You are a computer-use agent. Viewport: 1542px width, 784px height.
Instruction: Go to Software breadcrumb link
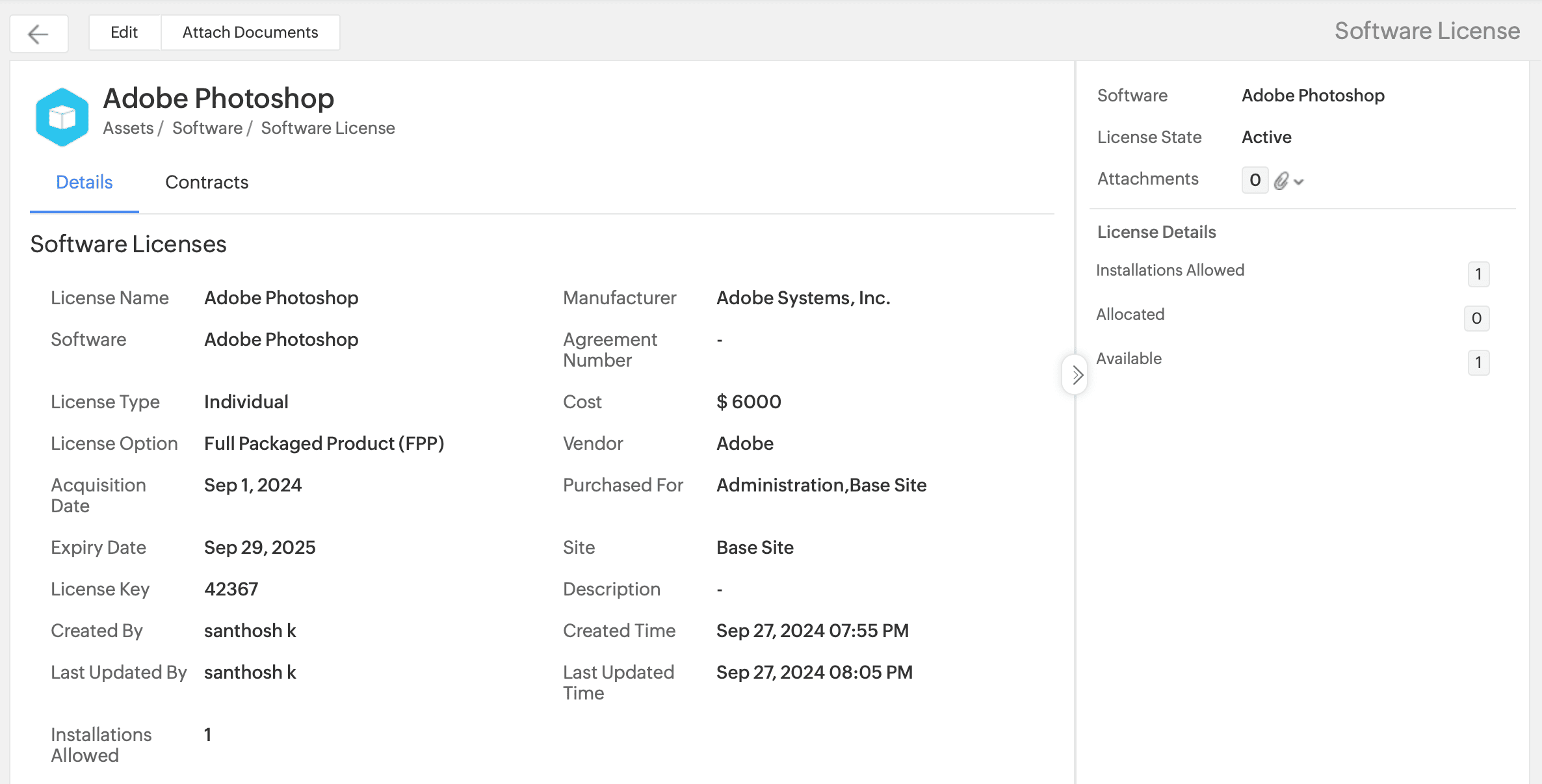point(207,128)
